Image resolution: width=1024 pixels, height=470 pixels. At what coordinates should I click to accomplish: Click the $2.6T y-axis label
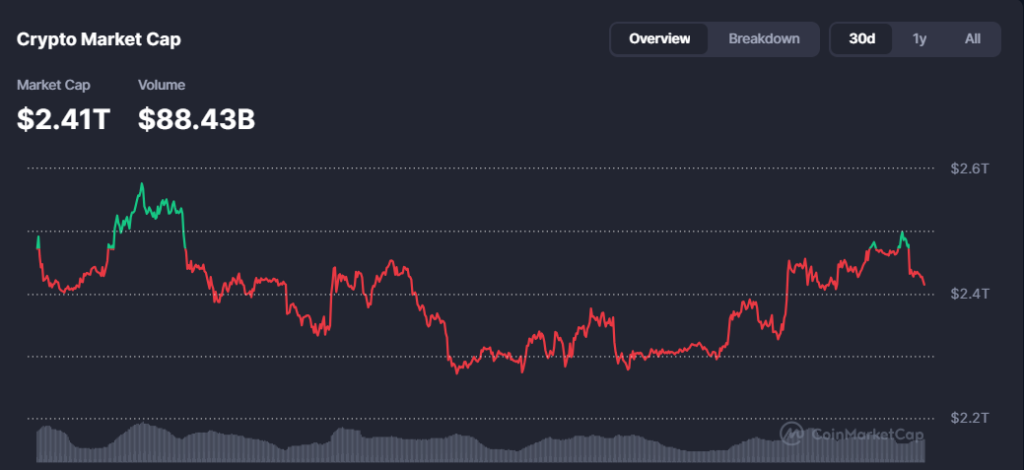pos(969,169)
